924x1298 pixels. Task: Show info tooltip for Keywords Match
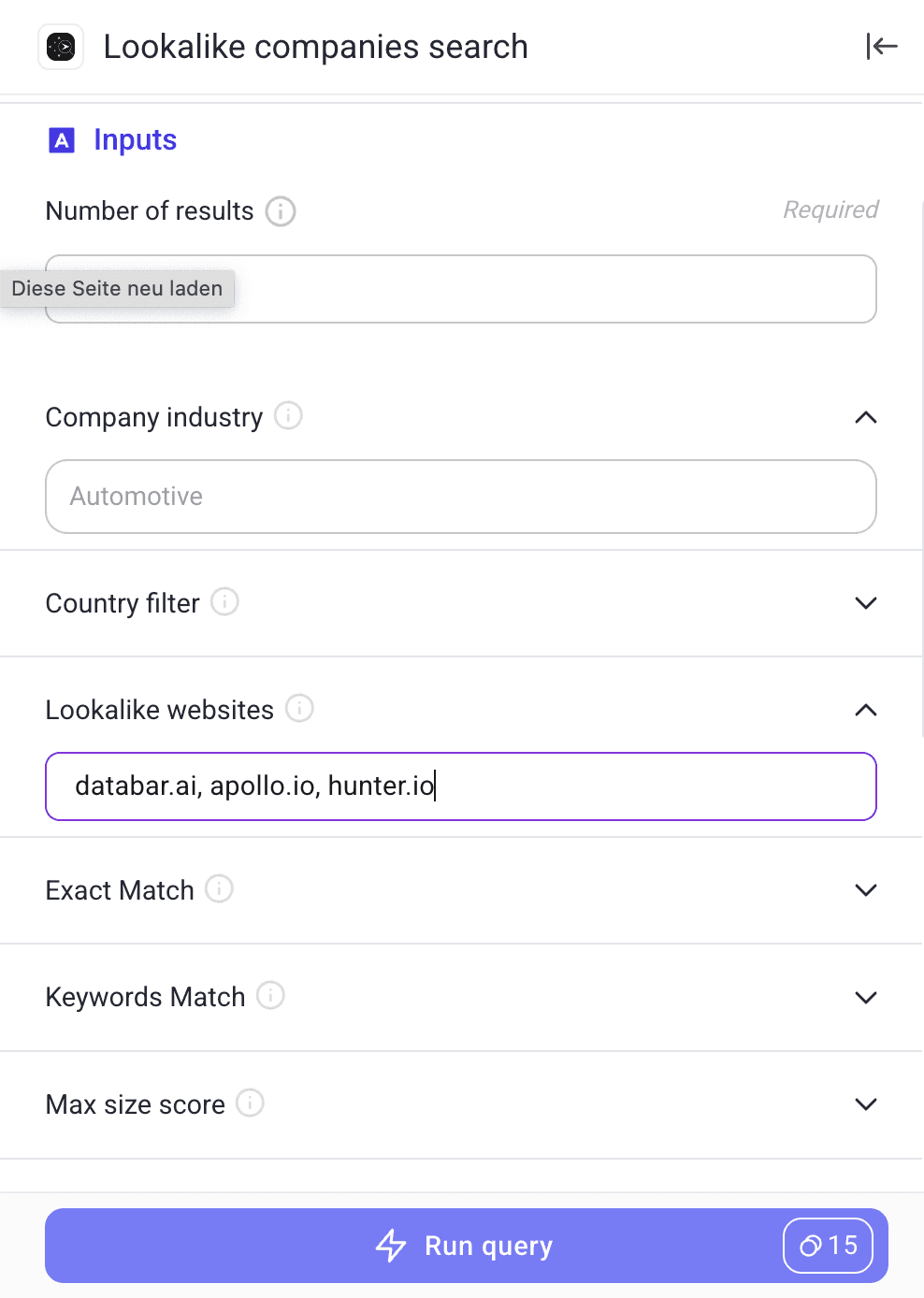270,995
